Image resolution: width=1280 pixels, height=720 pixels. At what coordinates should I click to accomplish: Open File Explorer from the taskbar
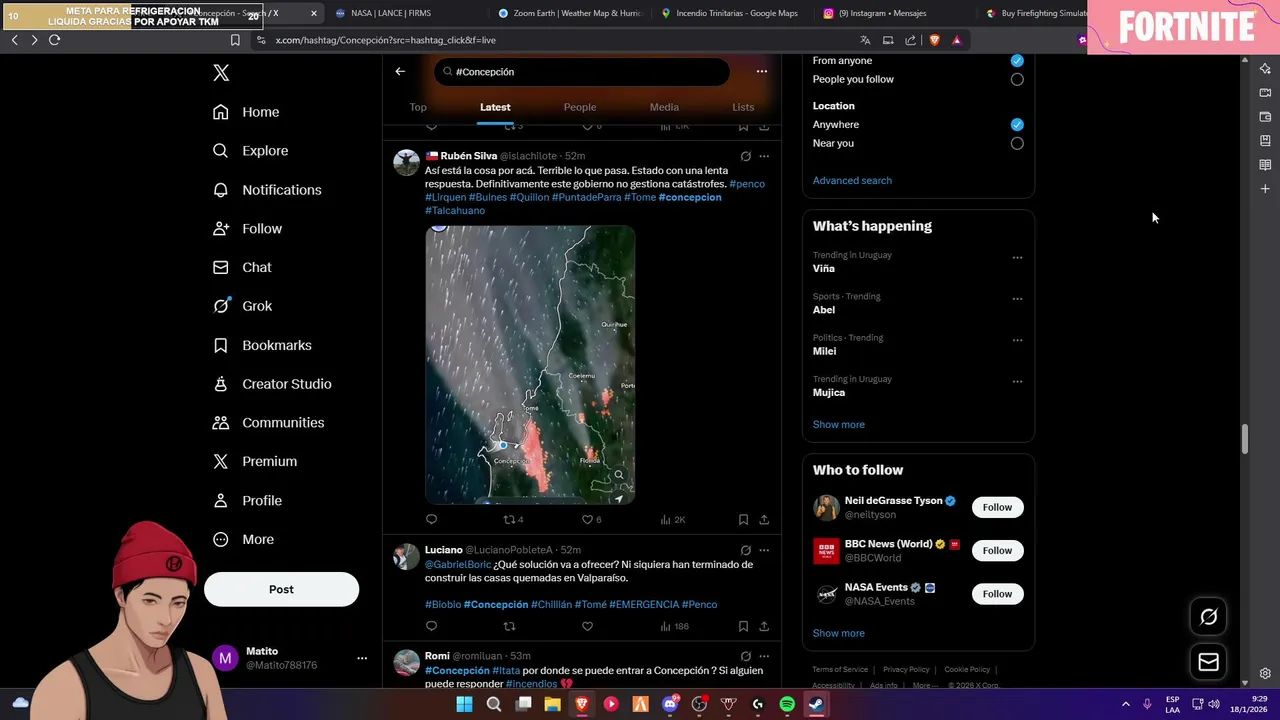[552, 704]
